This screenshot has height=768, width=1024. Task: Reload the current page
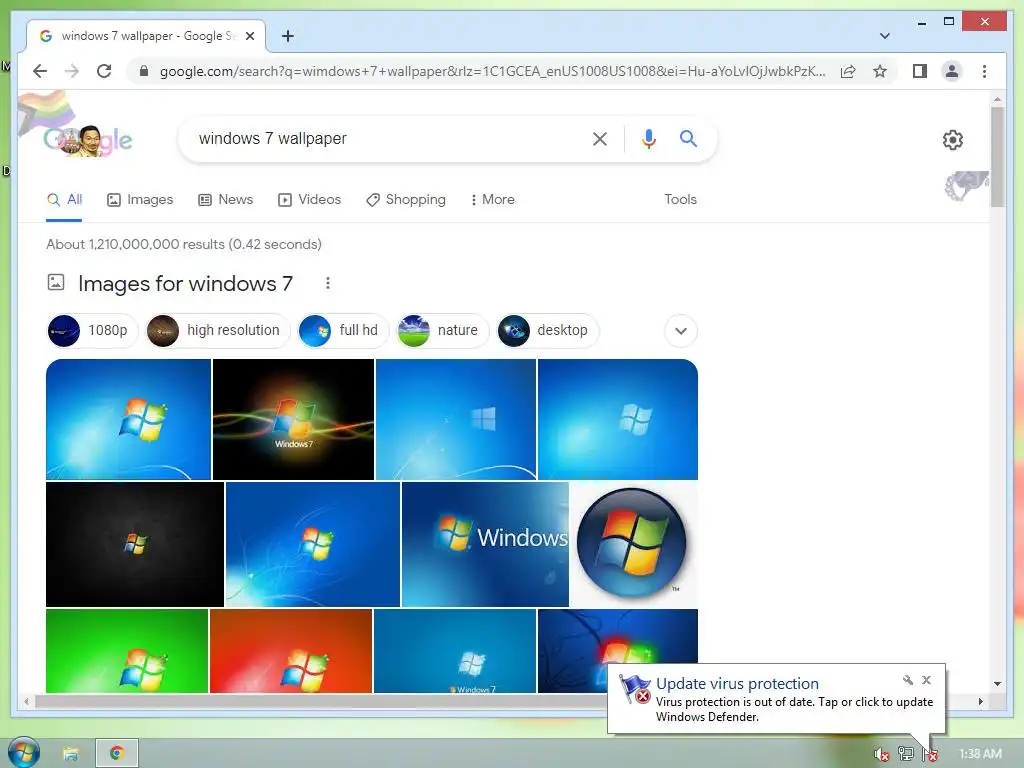pyautogui.click(x=104, y=71)
